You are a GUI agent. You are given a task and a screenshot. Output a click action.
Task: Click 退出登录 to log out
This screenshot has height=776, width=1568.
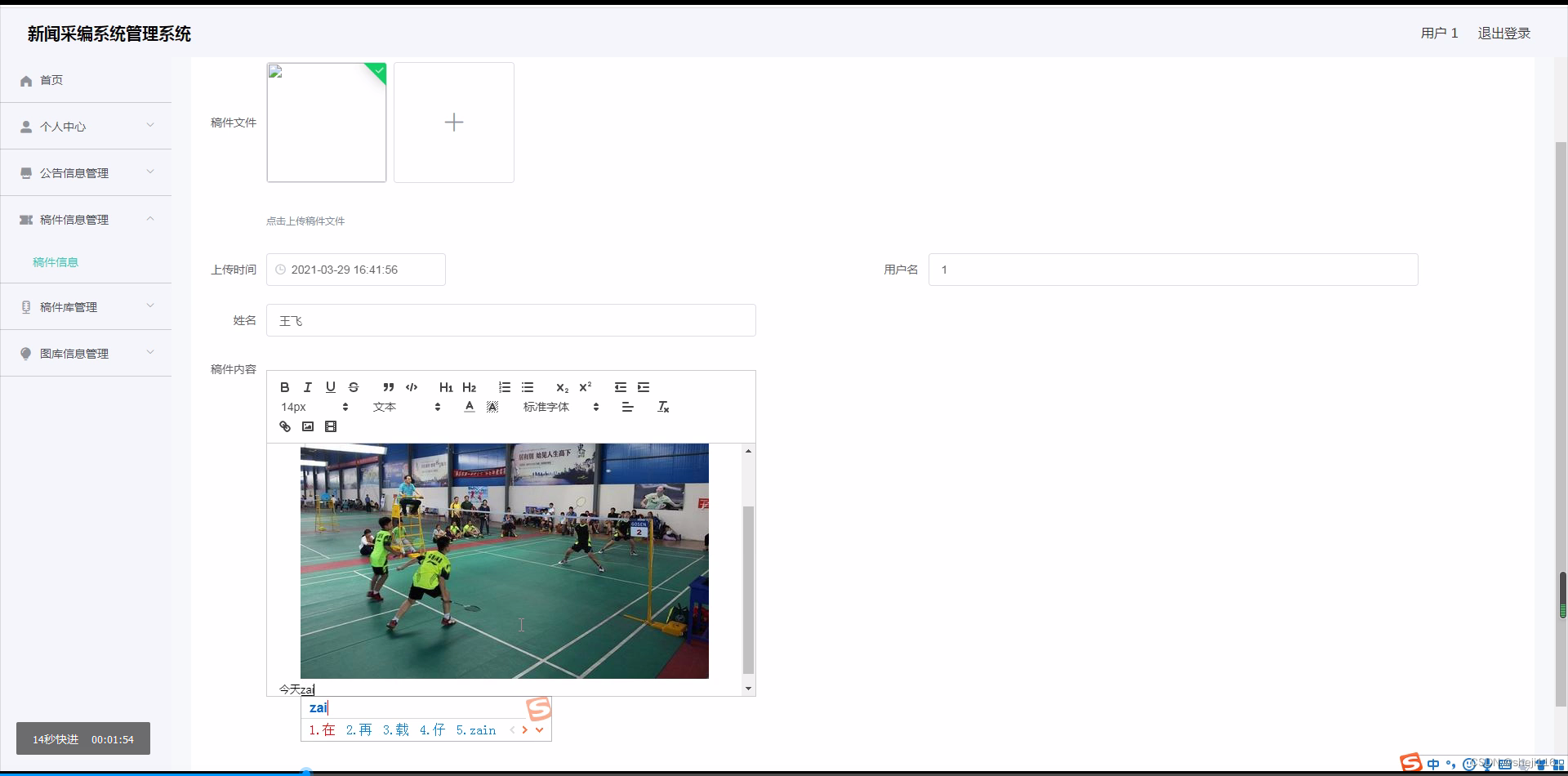[1503, 33]
